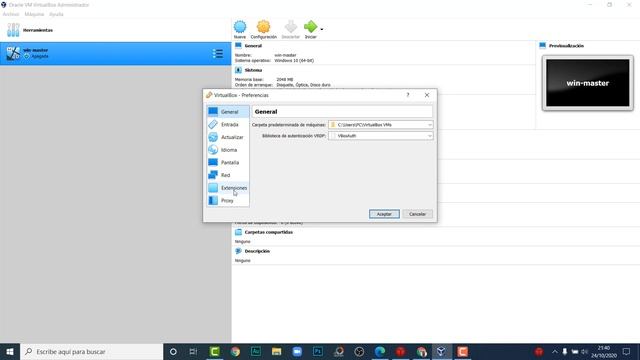Viewport: 640px width, 360px height.
Task: Open default machine folder dropdown
Action: [380, 124]
